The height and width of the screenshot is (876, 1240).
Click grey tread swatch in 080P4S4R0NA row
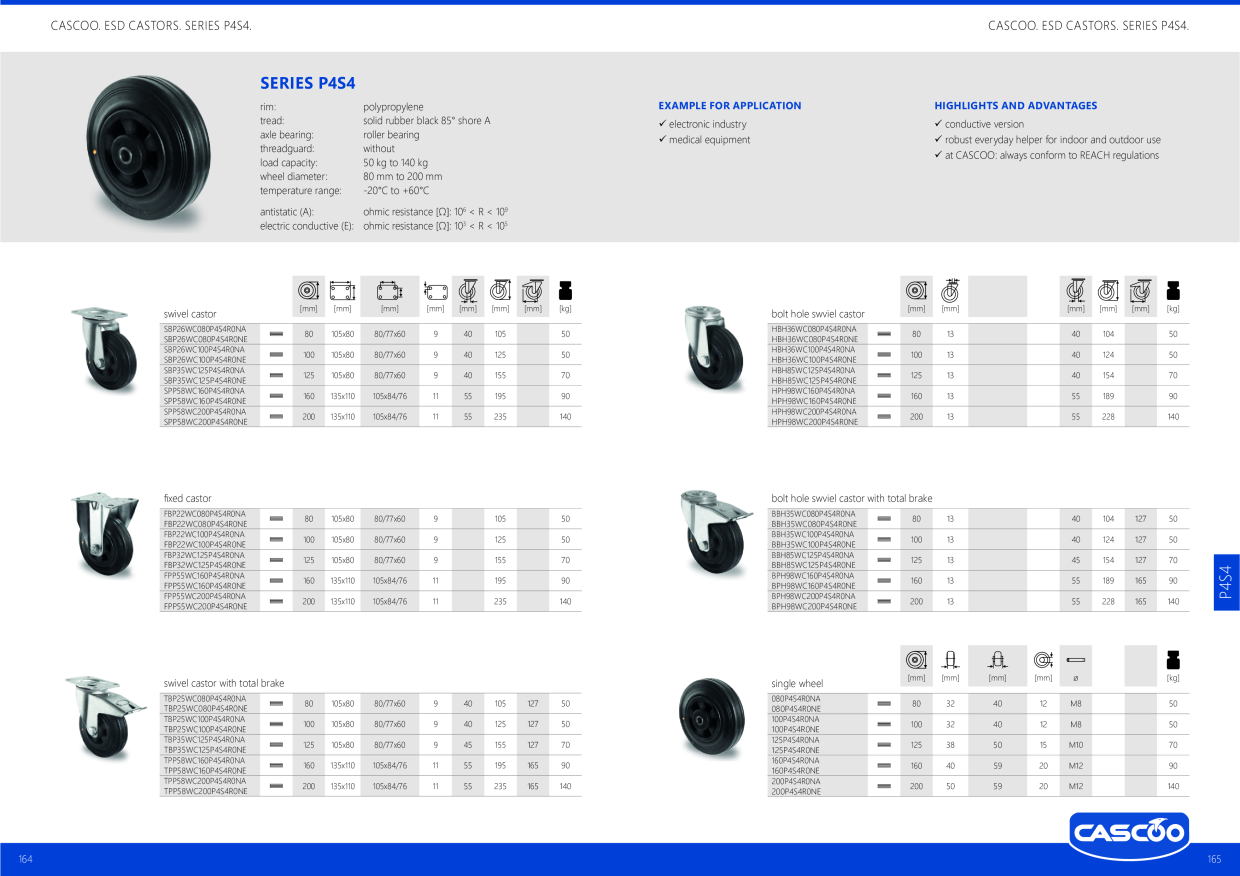point(885,703)
